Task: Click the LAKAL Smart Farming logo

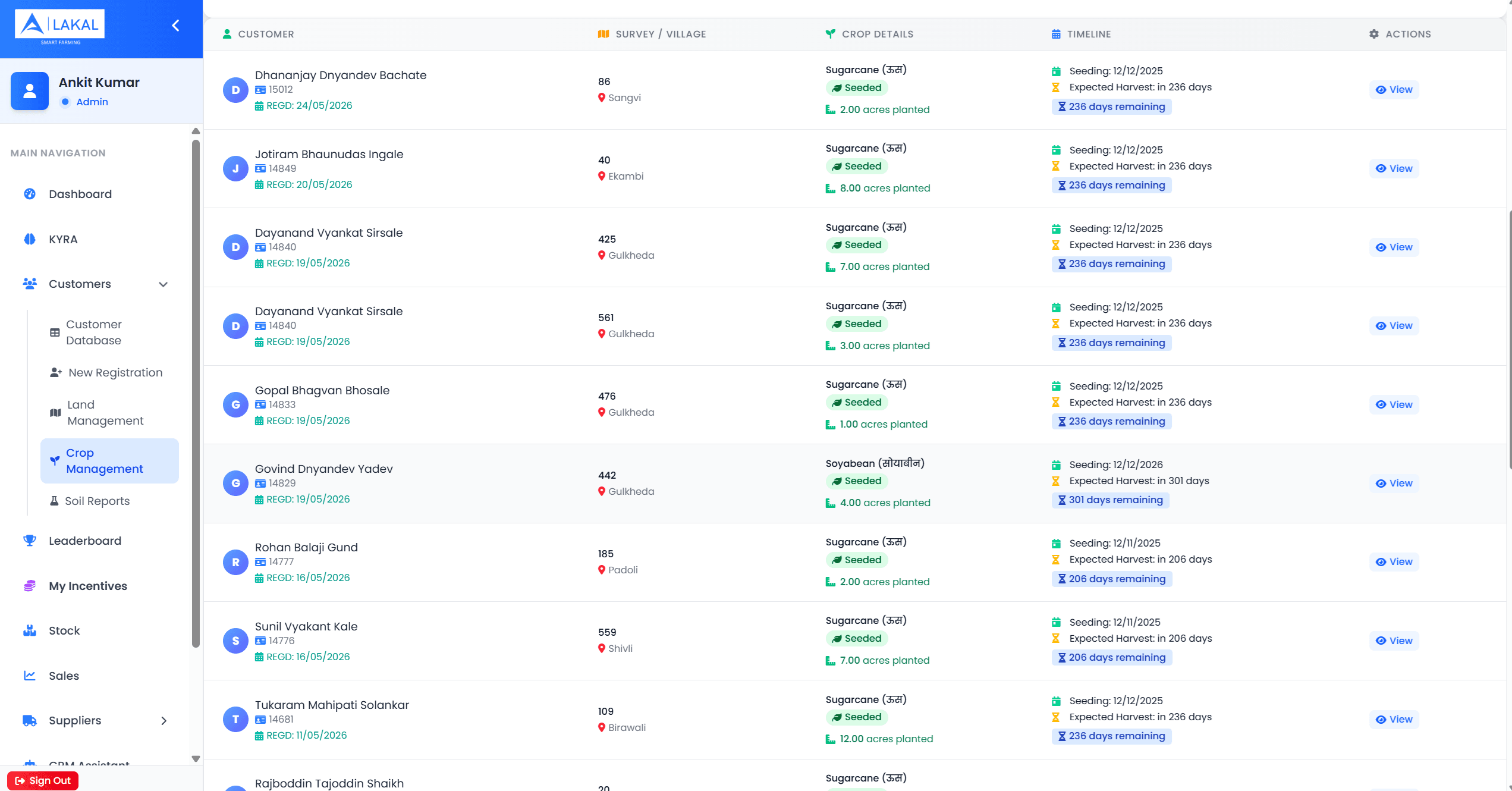Action: (59, 26)
